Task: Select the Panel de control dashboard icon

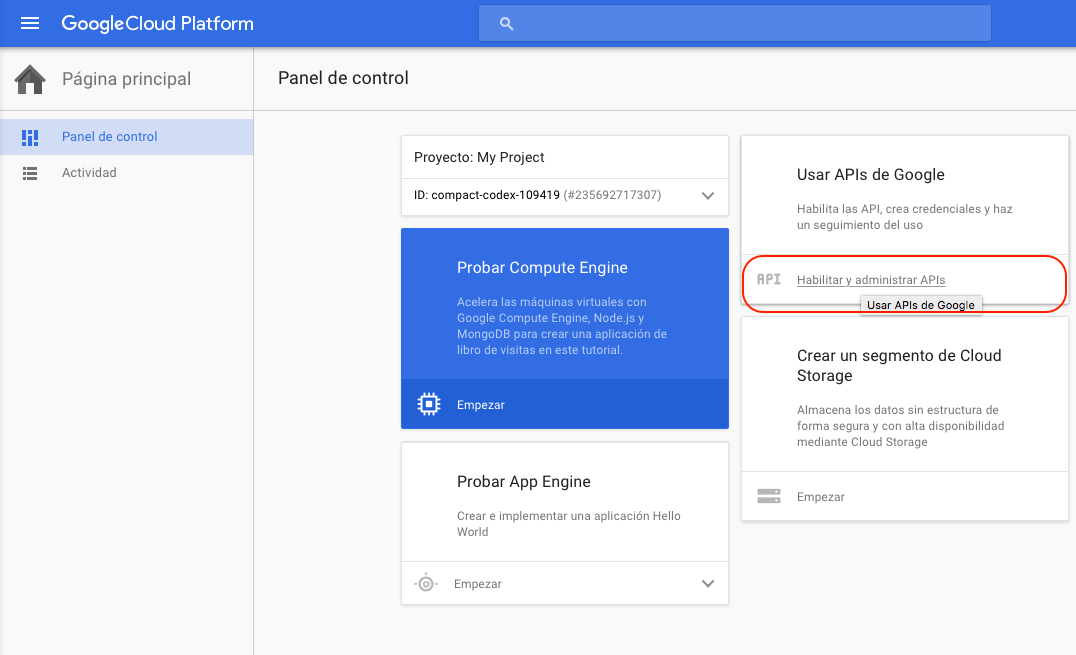Action: point(30,136)
